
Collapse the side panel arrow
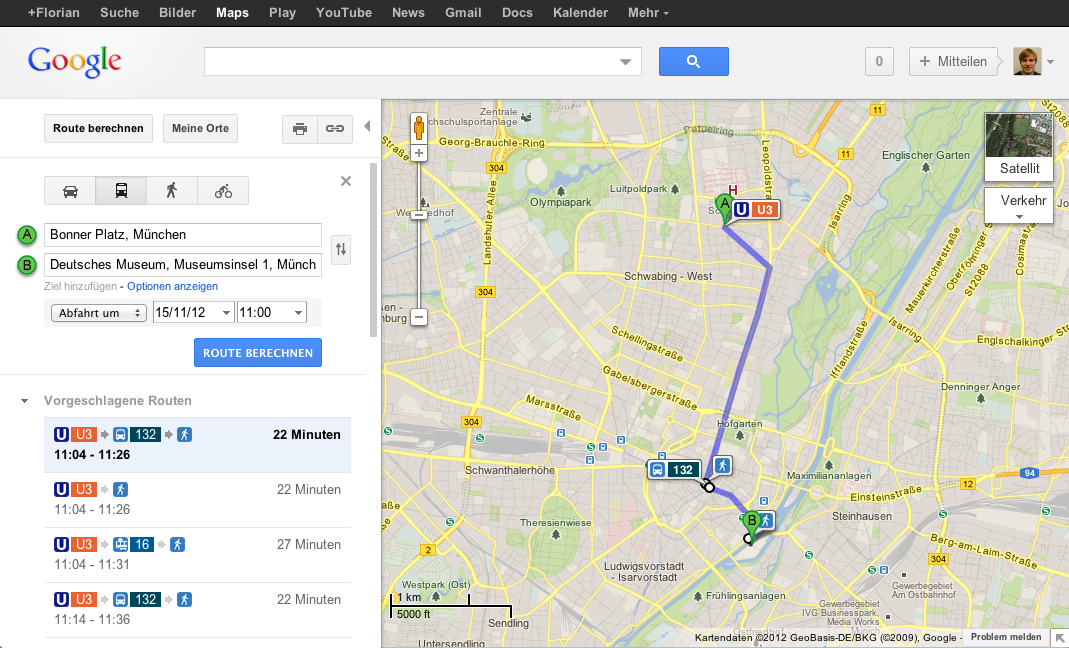tap(367, 126)
